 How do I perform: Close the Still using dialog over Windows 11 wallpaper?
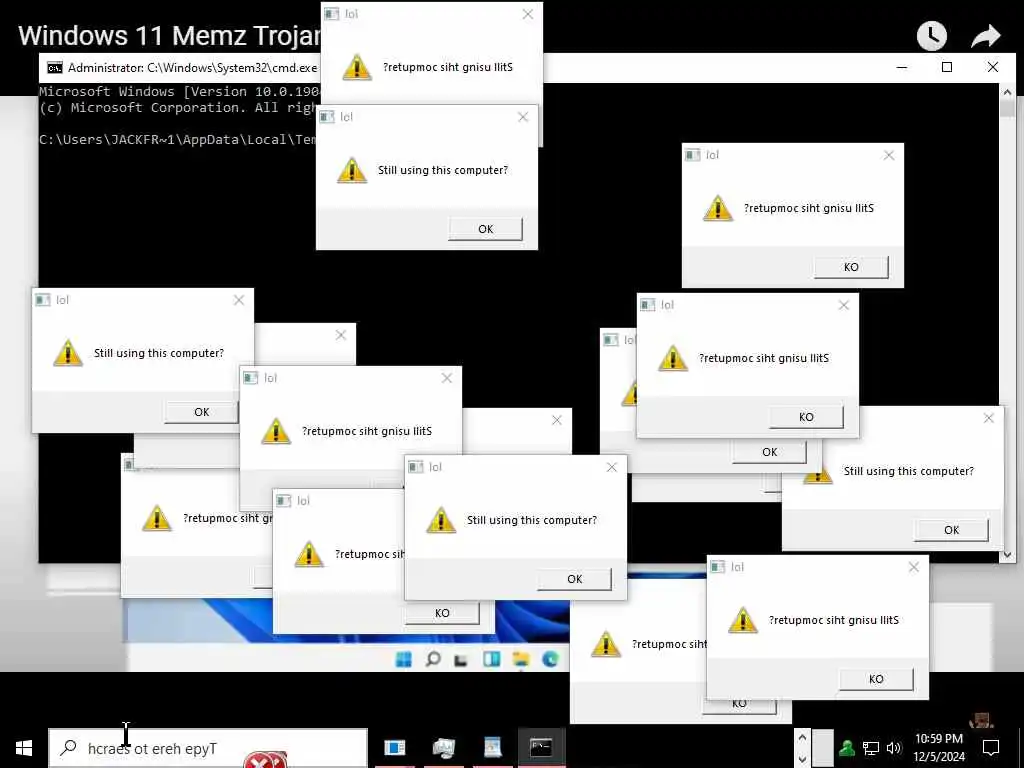(612, 467)
